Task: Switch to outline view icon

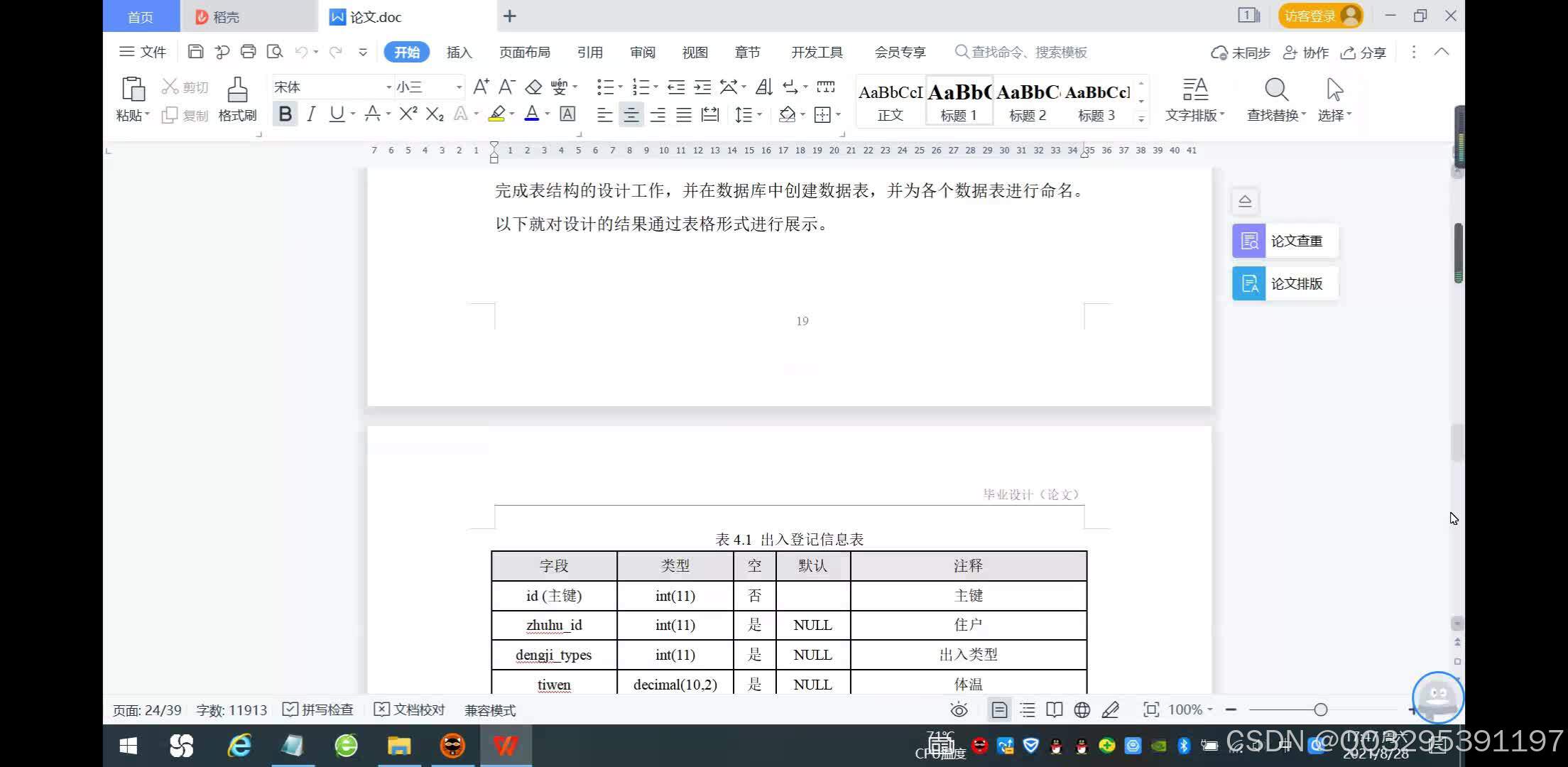Action: (1027, 709)
